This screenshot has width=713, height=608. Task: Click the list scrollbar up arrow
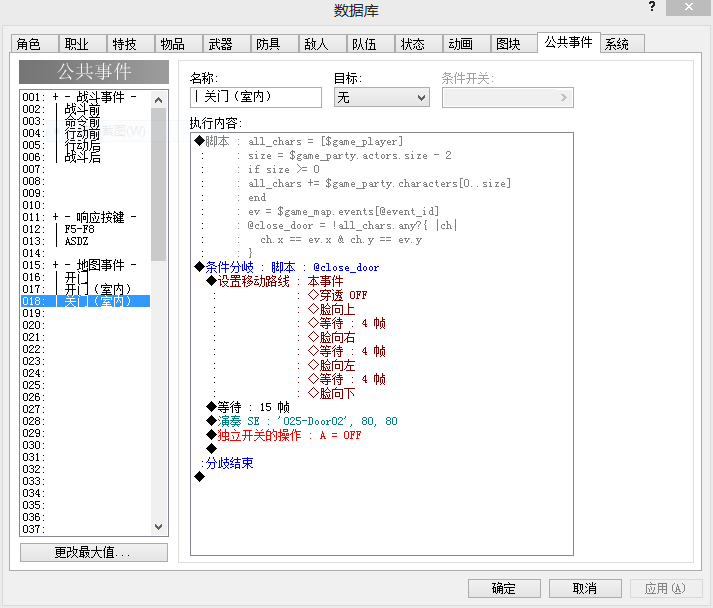pos(158,100)
